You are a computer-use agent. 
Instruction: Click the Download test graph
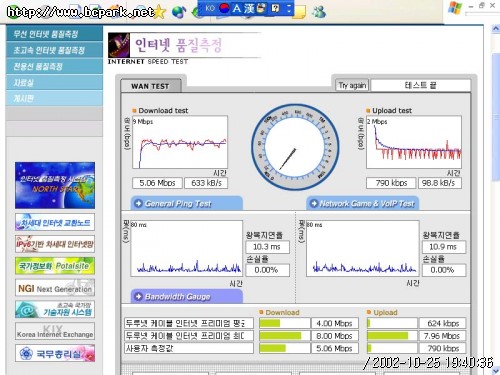(180, 142)
